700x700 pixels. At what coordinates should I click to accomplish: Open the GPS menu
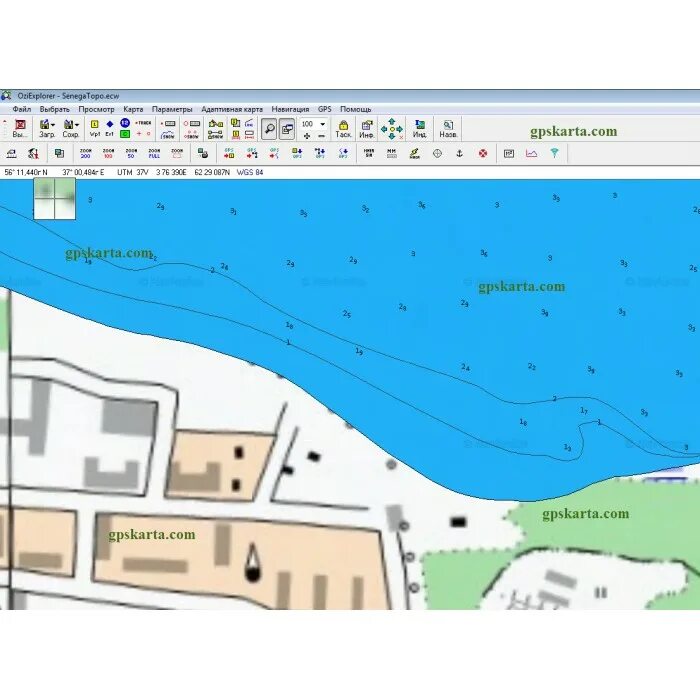click(325, 109)
